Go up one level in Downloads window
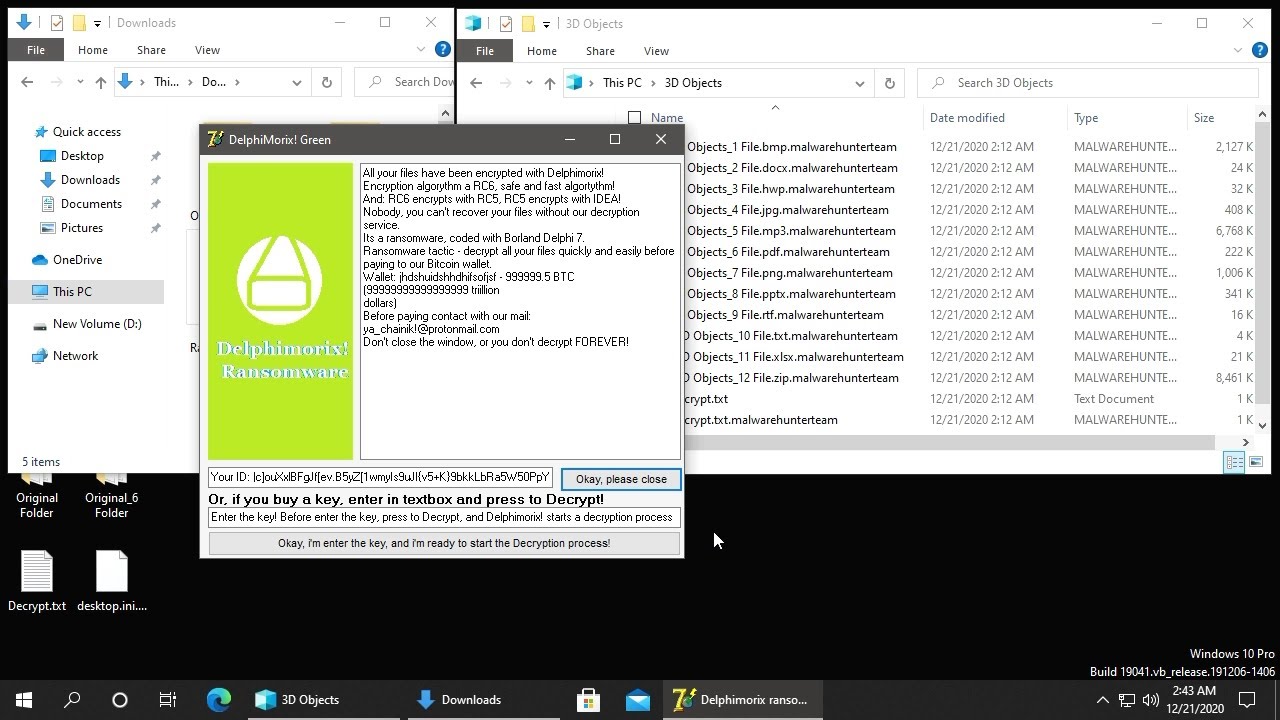The width and height of the screenshot is (1280, 720). pos(100,82)
